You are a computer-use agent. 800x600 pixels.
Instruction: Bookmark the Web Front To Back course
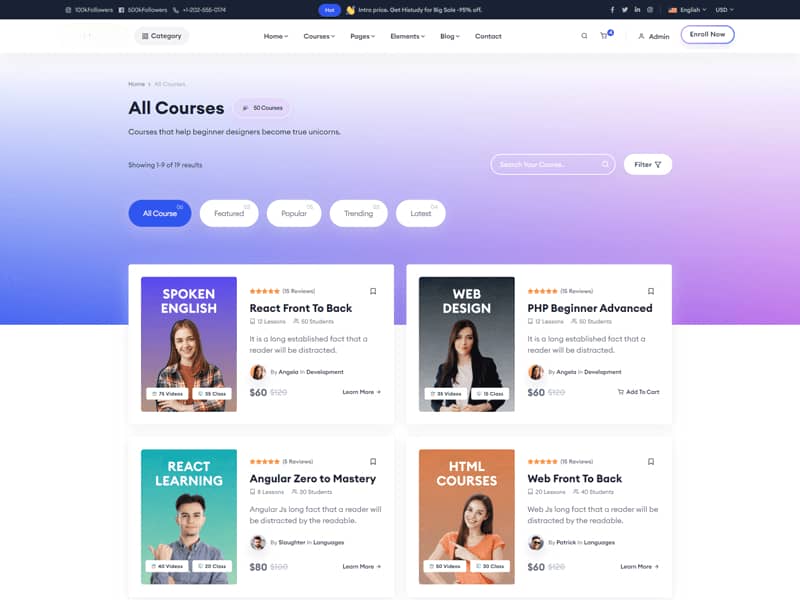[651, 462]
